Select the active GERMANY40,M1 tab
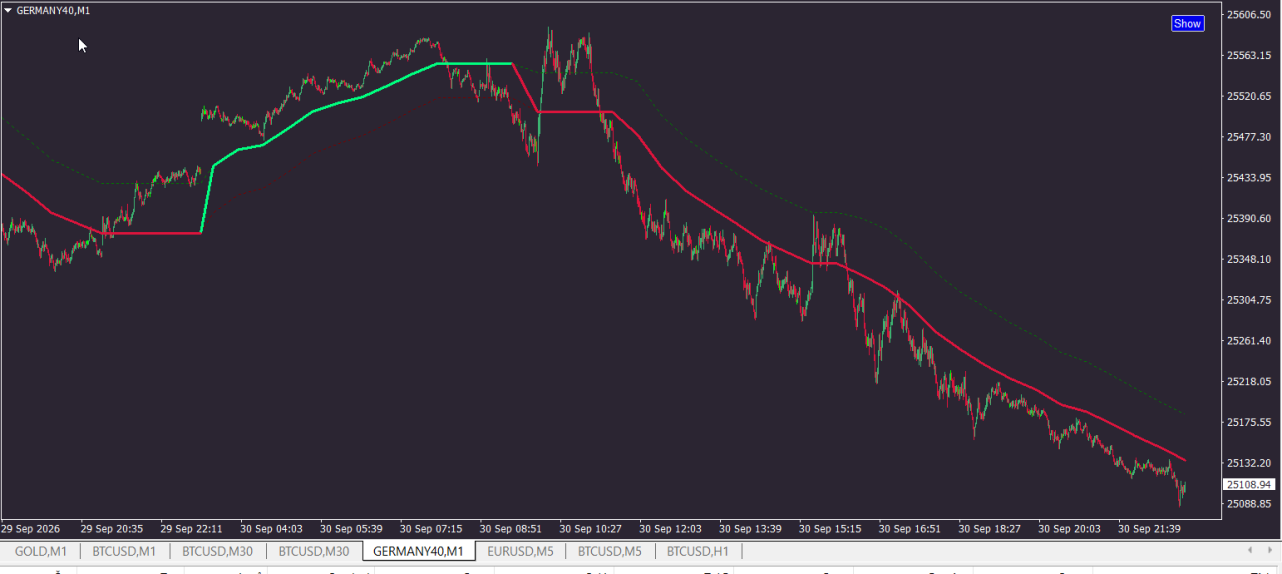Screen dimensions: 1282x574 [418, 551]
